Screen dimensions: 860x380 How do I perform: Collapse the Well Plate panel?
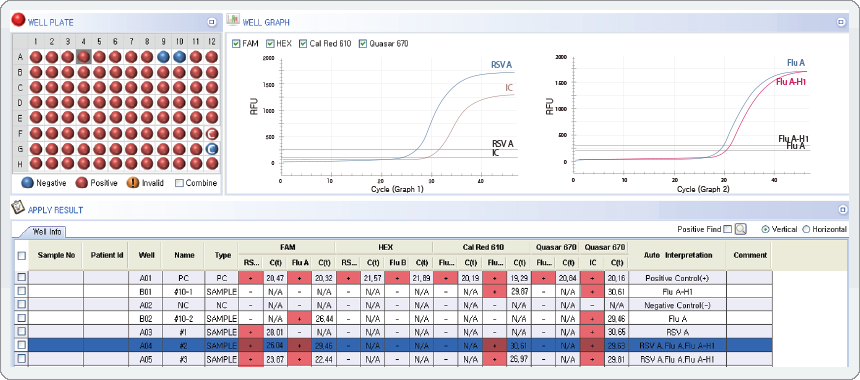212,22
